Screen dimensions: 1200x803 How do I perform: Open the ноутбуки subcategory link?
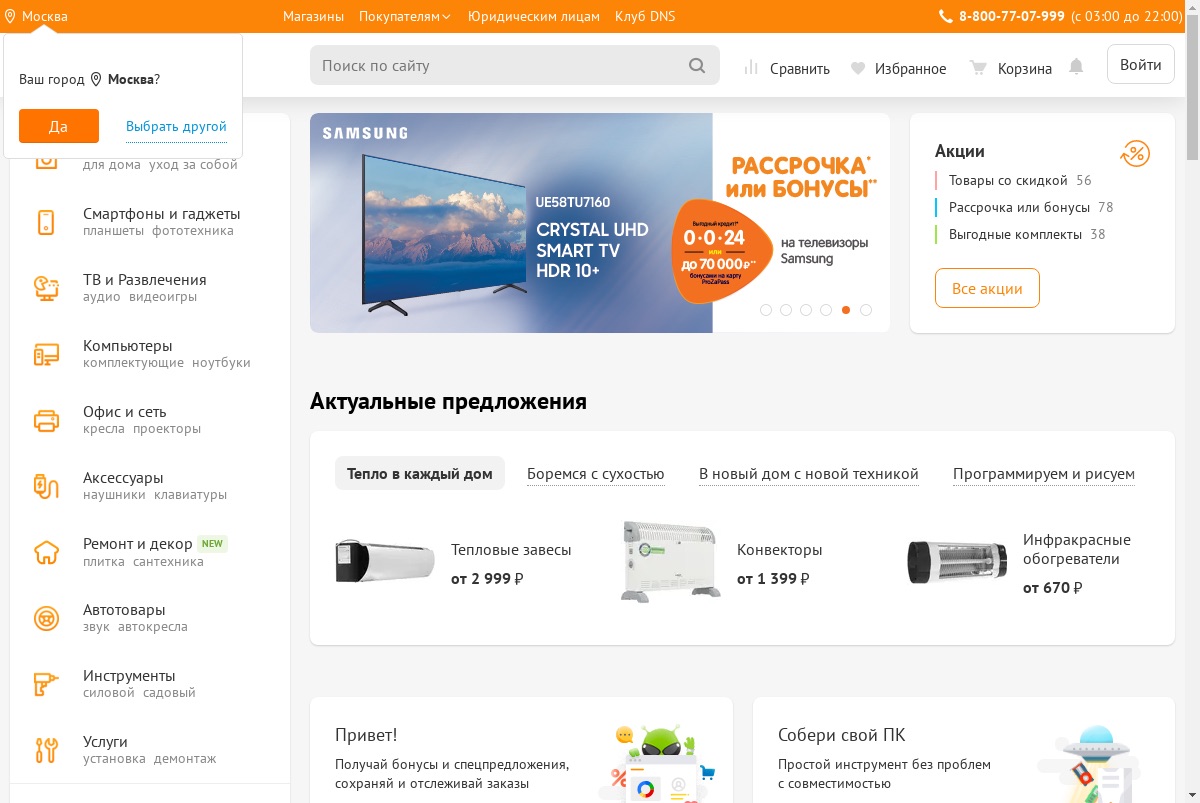pos(221,363)
